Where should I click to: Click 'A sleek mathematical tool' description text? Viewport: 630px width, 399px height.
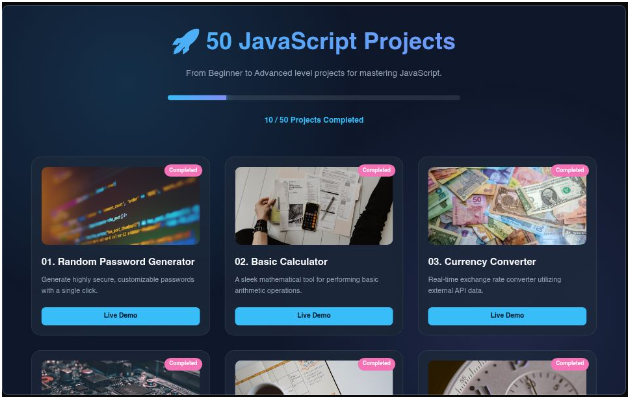[x=307, y=285]
